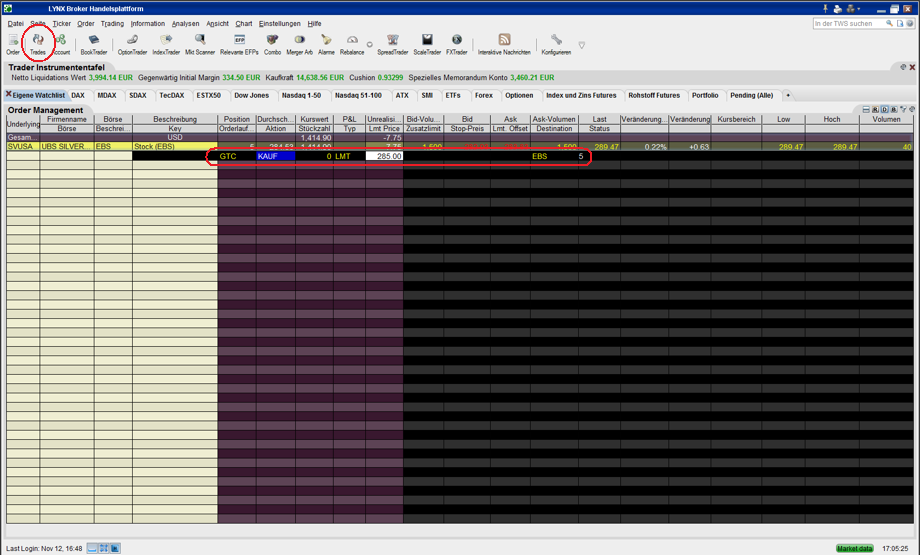Focus the TWS search box
Screen dimensions: 920x555
[x=848, y=23]
